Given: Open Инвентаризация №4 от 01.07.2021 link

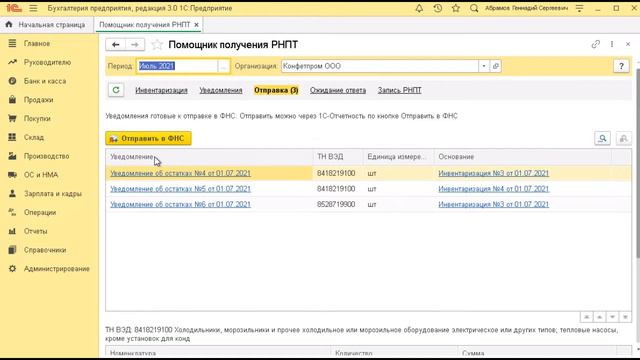Looking at the screenshot, I should tap(493, 189).
